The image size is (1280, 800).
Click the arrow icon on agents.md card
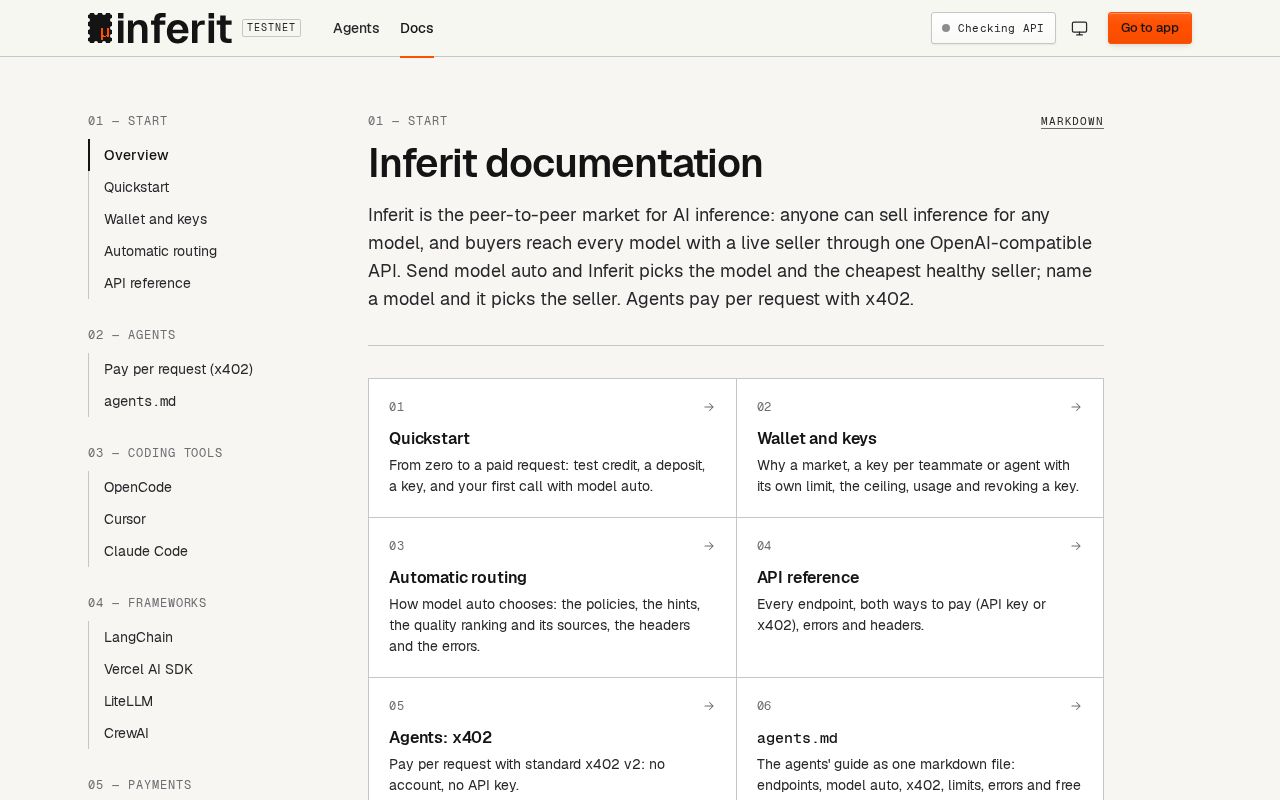[x=1076, y=706]
